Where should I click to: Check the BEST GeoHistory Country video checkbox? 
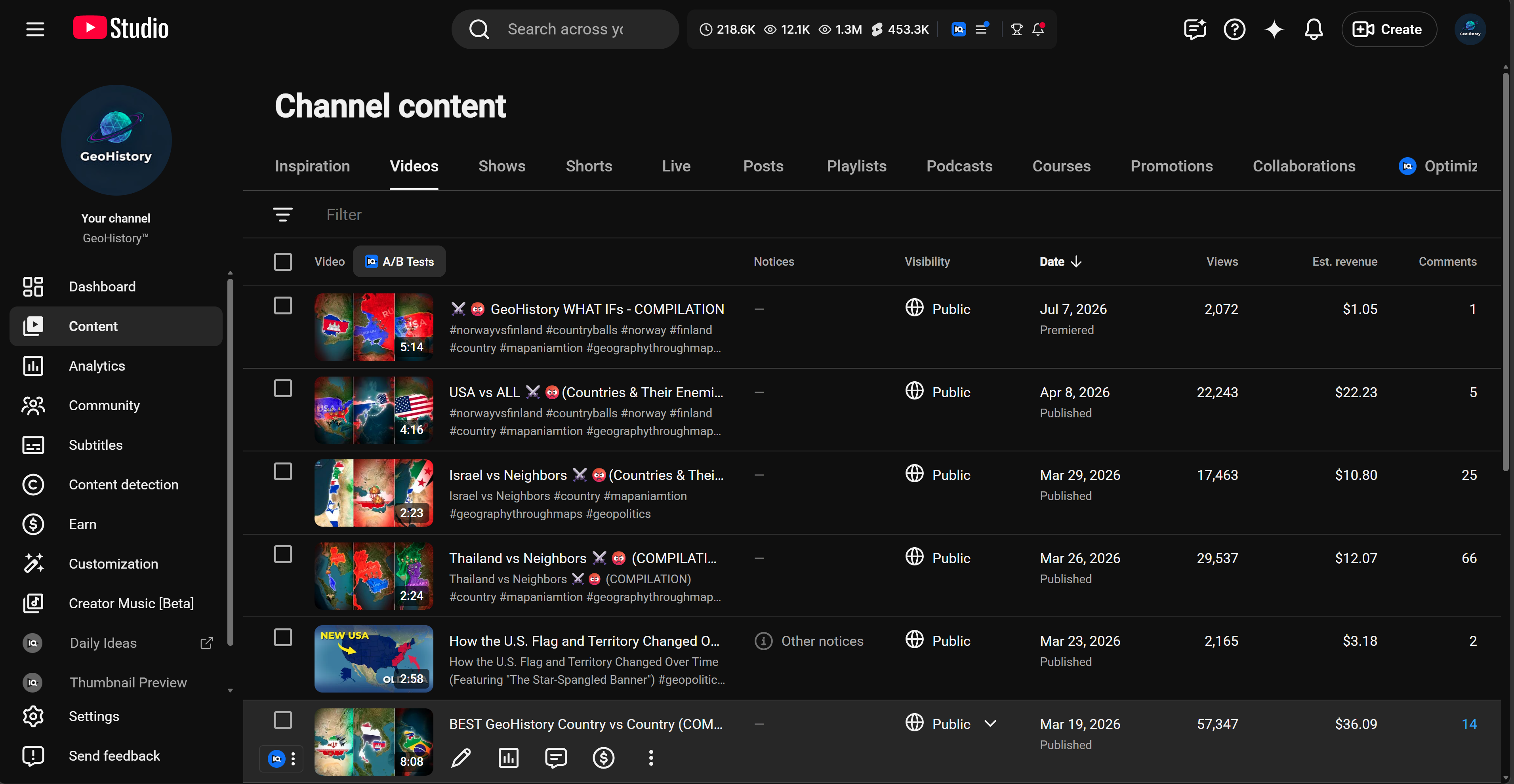point(283,720)
